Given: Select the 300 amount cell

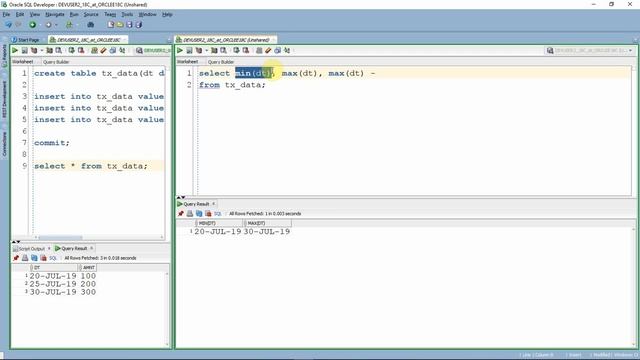Looking at the screenshot, I should 88,292.
